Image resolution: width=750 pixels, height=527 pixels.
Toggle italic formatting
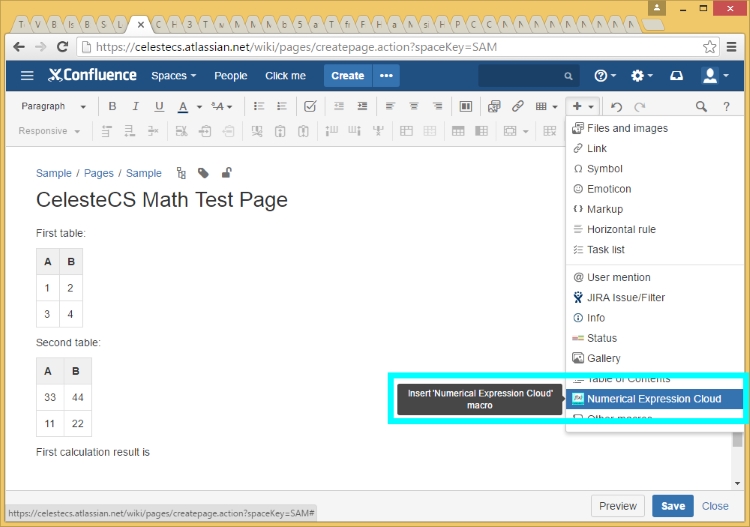tap(135, 106)
